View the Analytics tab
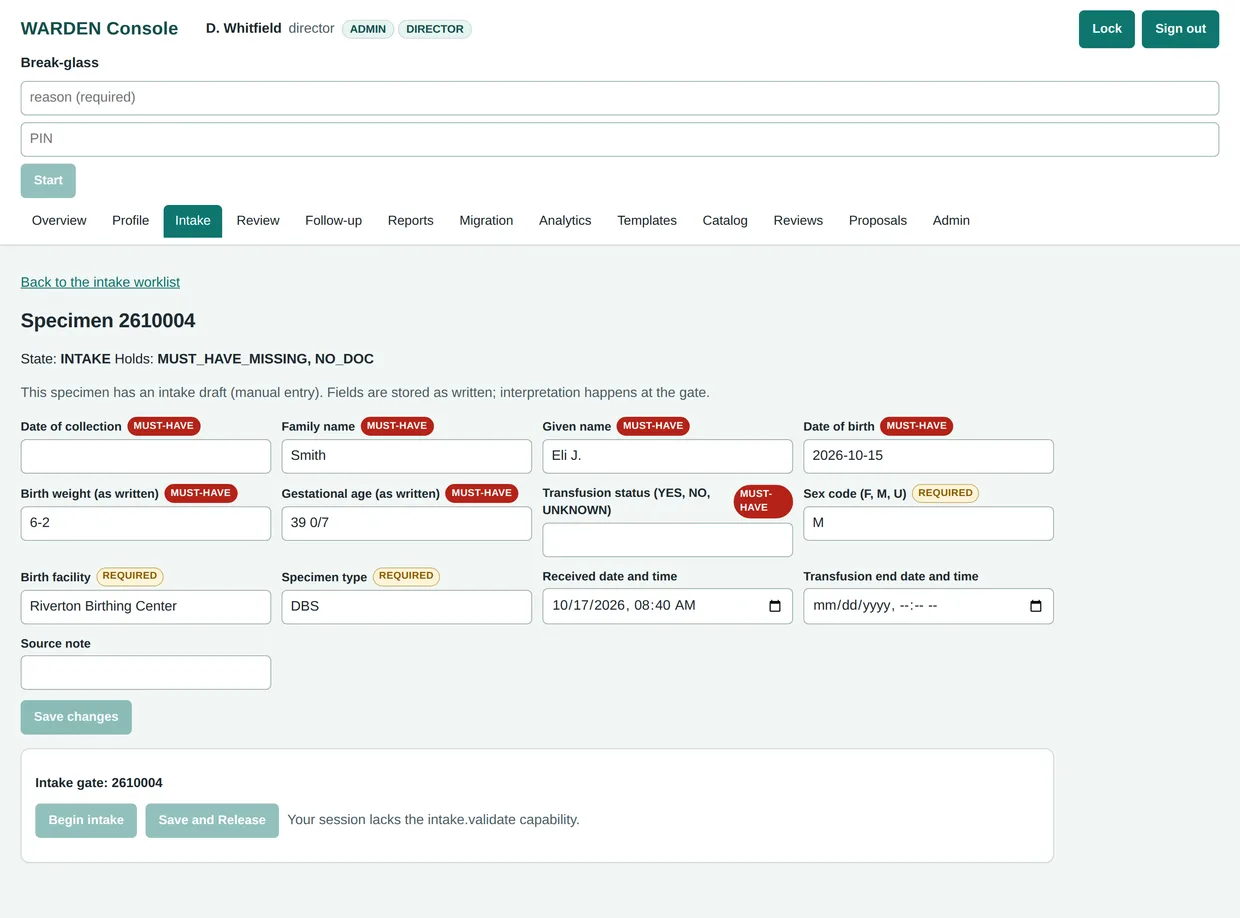The height and width of the screenshot is (918, 1240). pyautogui.click(x=565, y=221)
